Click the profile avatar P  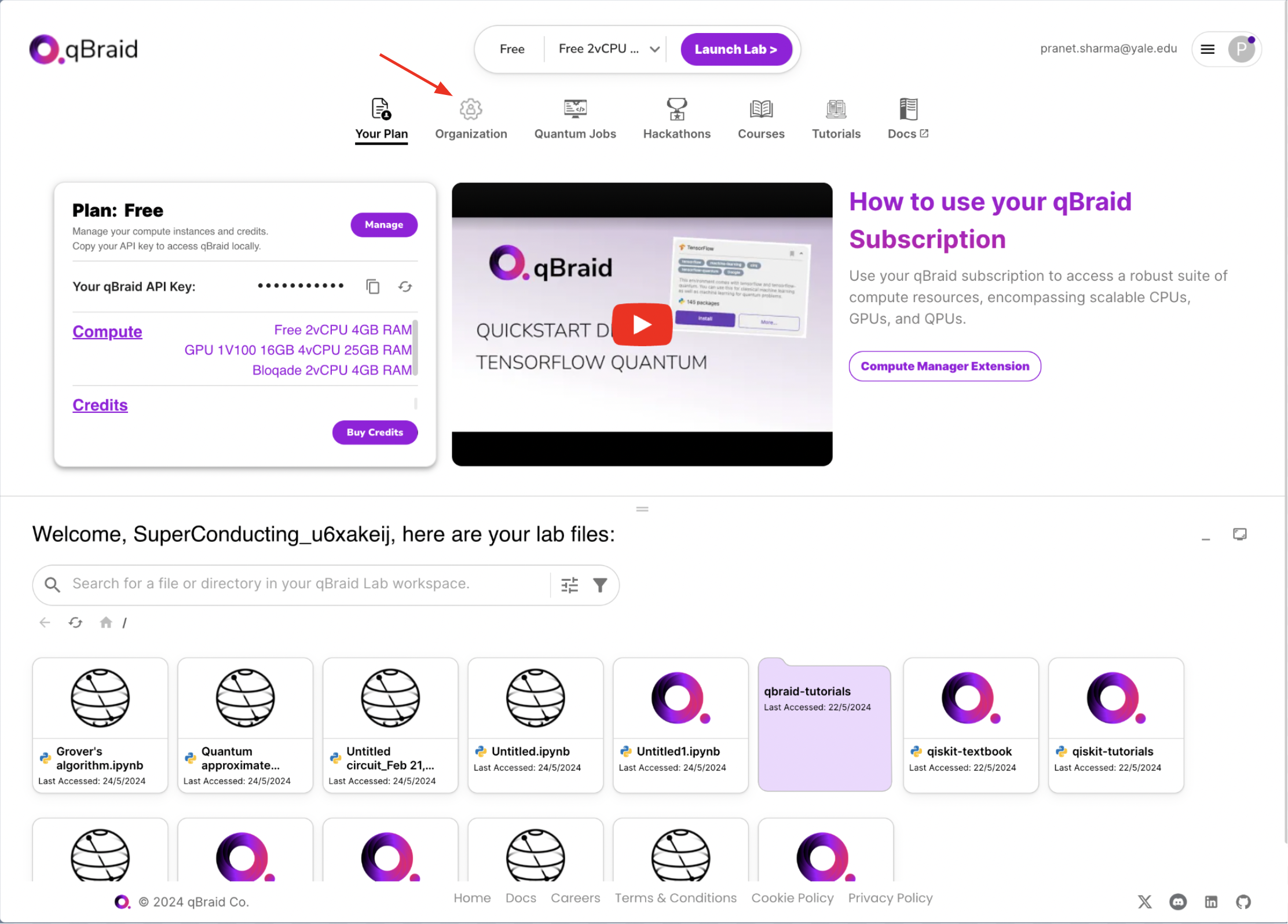1241,49
